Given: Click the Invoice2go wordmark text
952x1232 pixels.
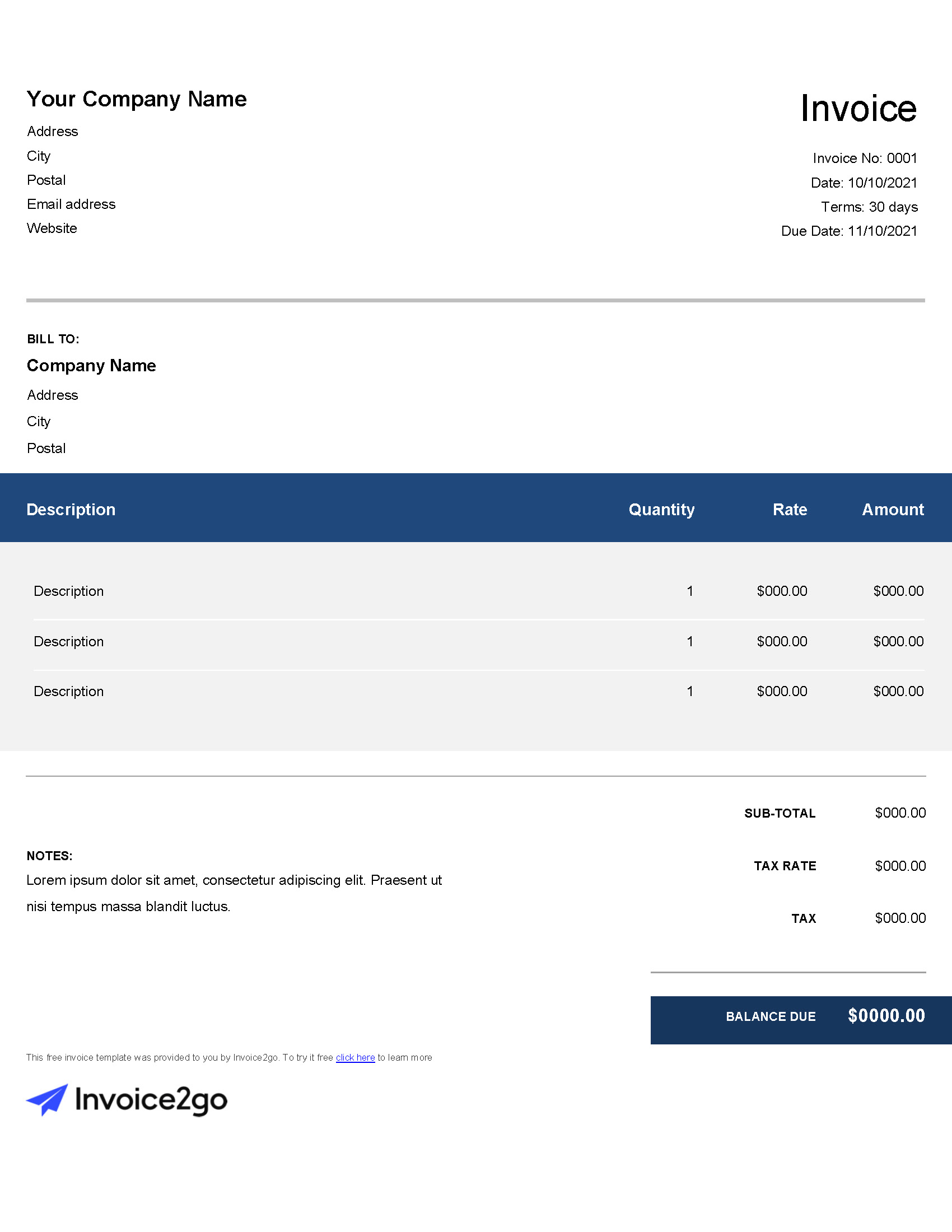Looking at the screenshot, I should (151, 1100).
